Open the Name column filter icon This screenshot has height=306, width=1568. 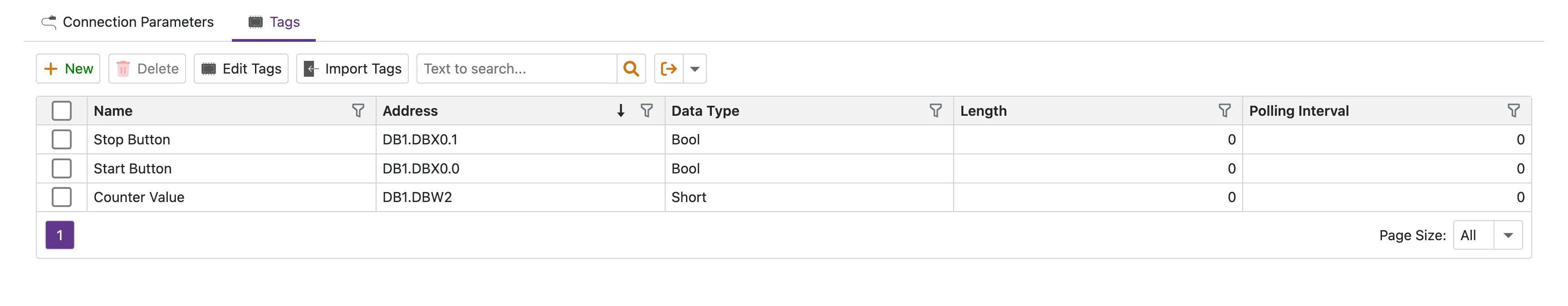click(x=358, y=111)
